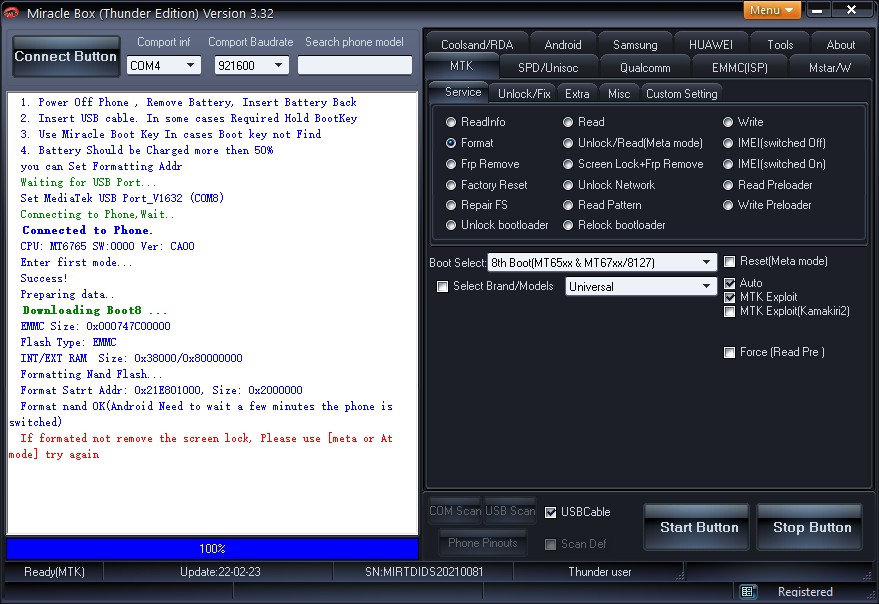Click the COM Scan button
879x604 pixels.
(455, 511)
